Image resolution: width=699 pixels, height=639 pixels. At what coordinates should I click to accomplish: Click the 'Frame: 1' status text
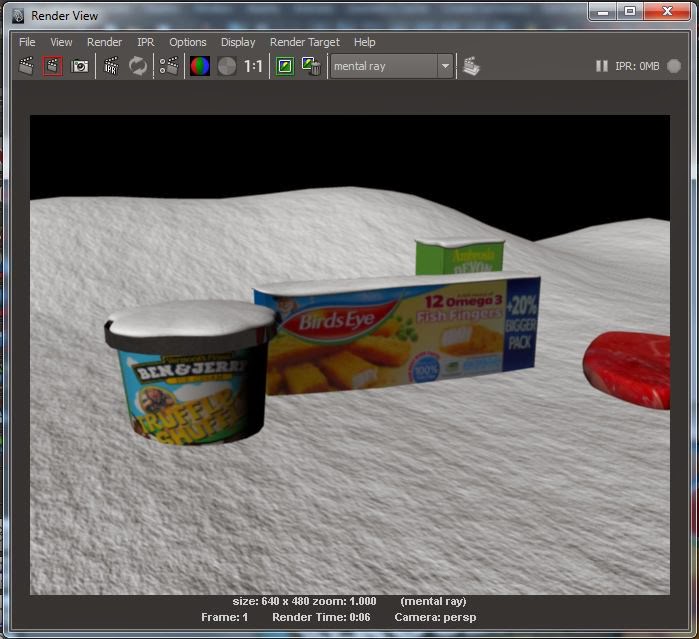[224, 617]
